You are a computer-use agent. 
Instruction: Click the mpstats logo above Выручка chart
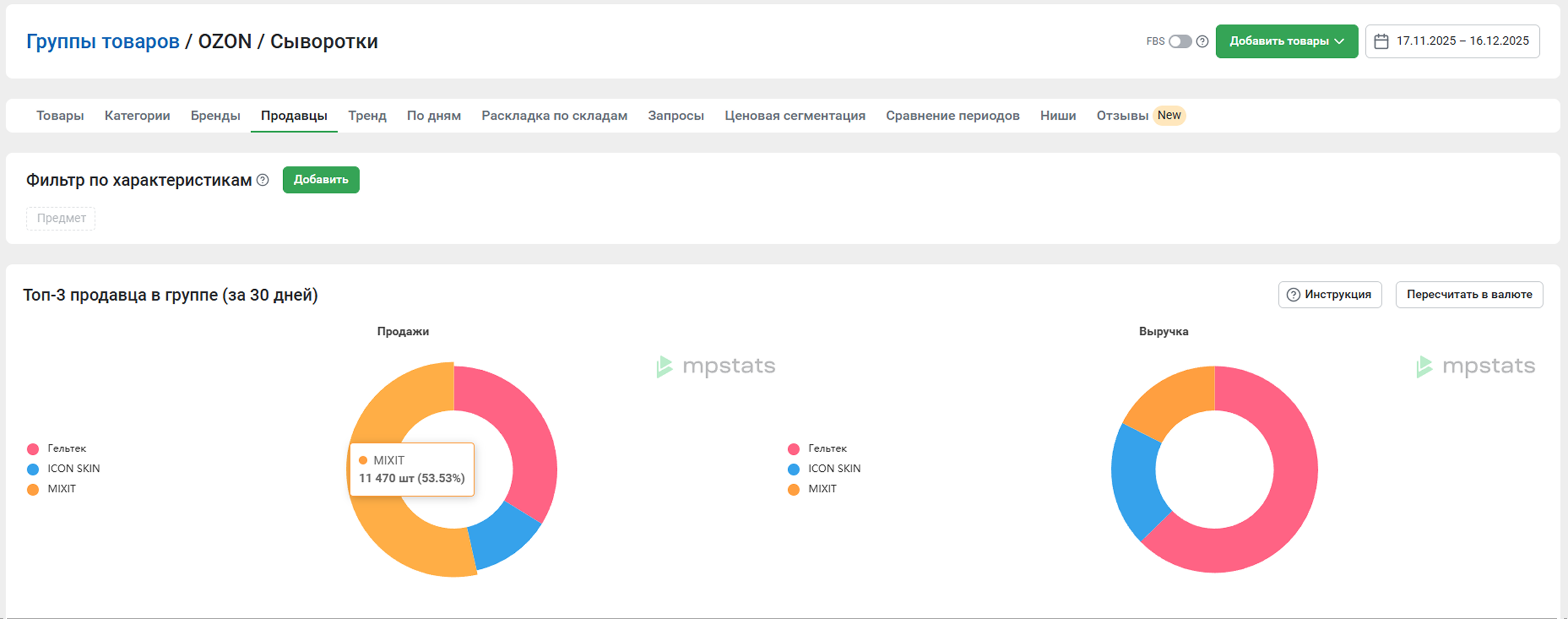coord(1476,367)
